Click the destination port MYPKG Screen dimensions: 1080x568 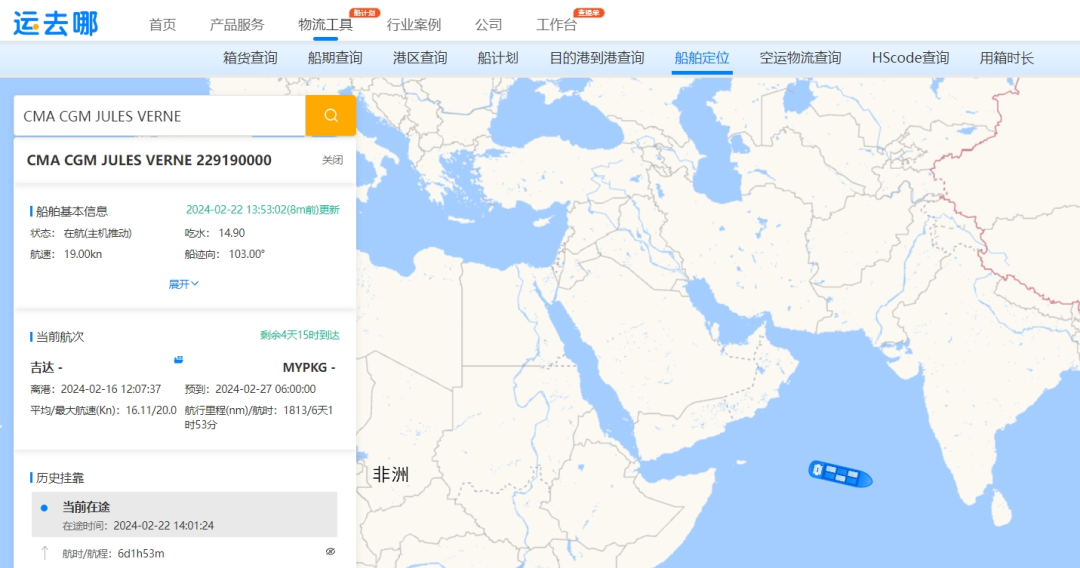[x=304, y=368]
